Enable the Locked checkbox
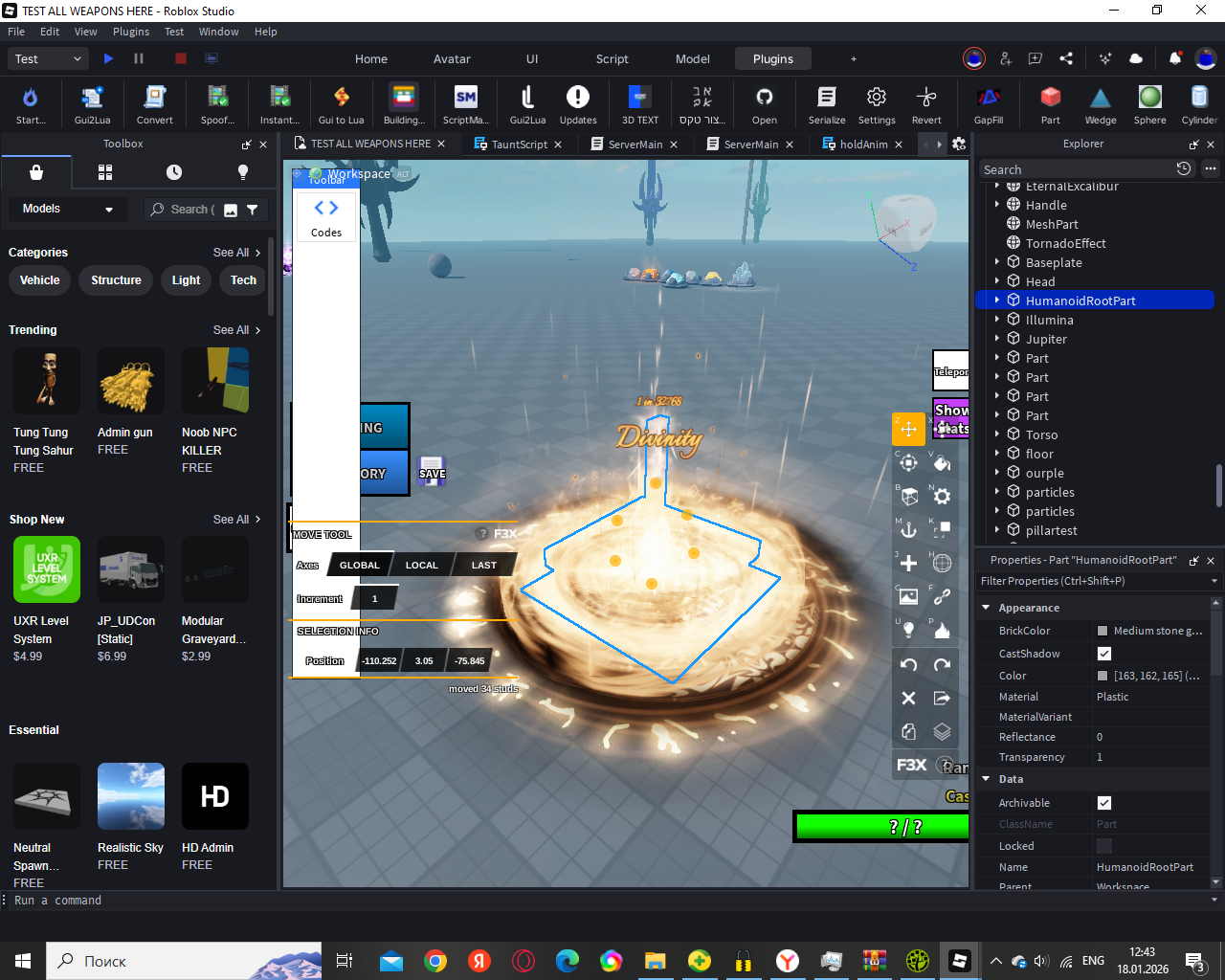 [1104, 846]
